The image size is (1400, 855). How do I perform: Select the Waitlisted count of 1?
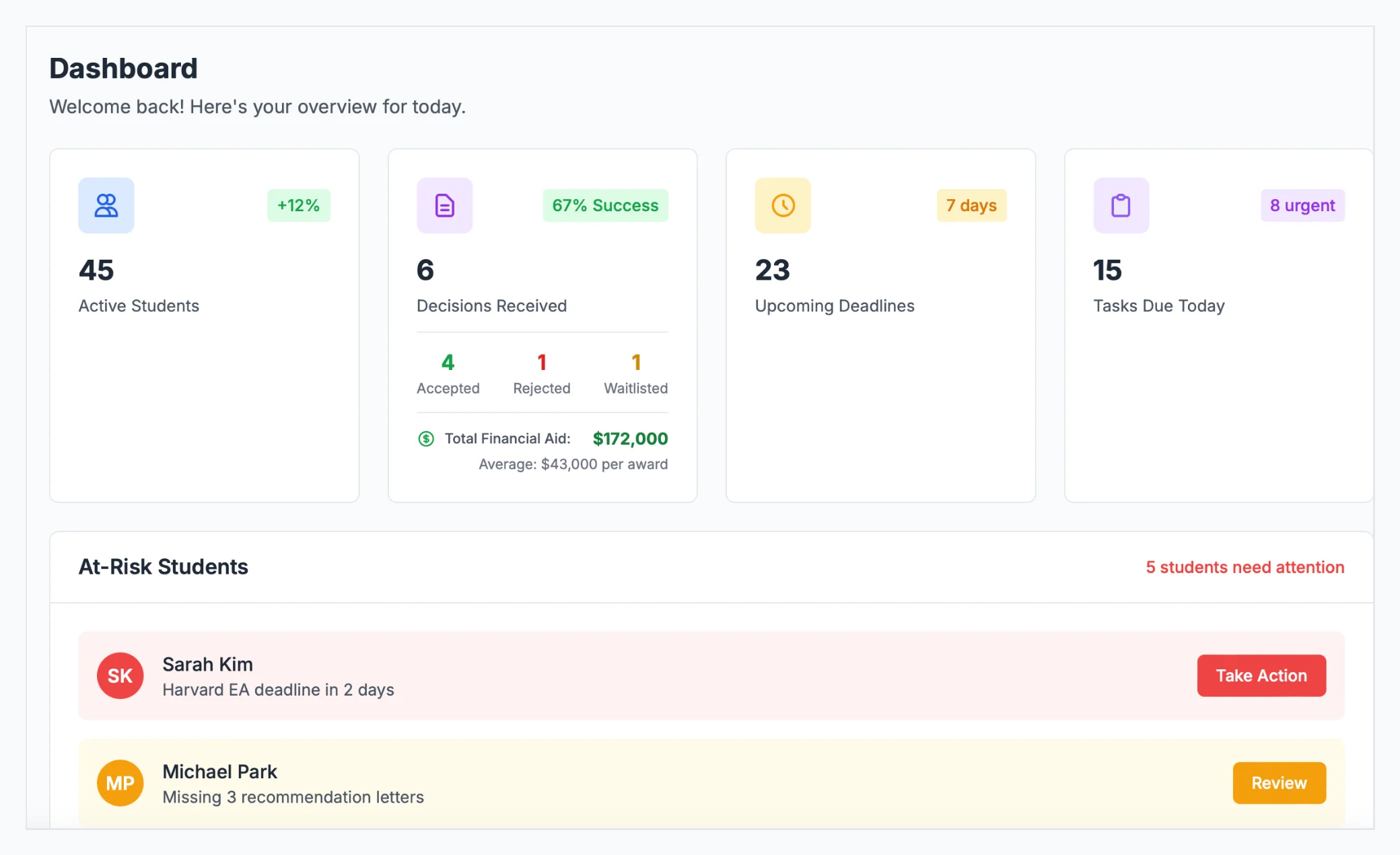[635, 363]
